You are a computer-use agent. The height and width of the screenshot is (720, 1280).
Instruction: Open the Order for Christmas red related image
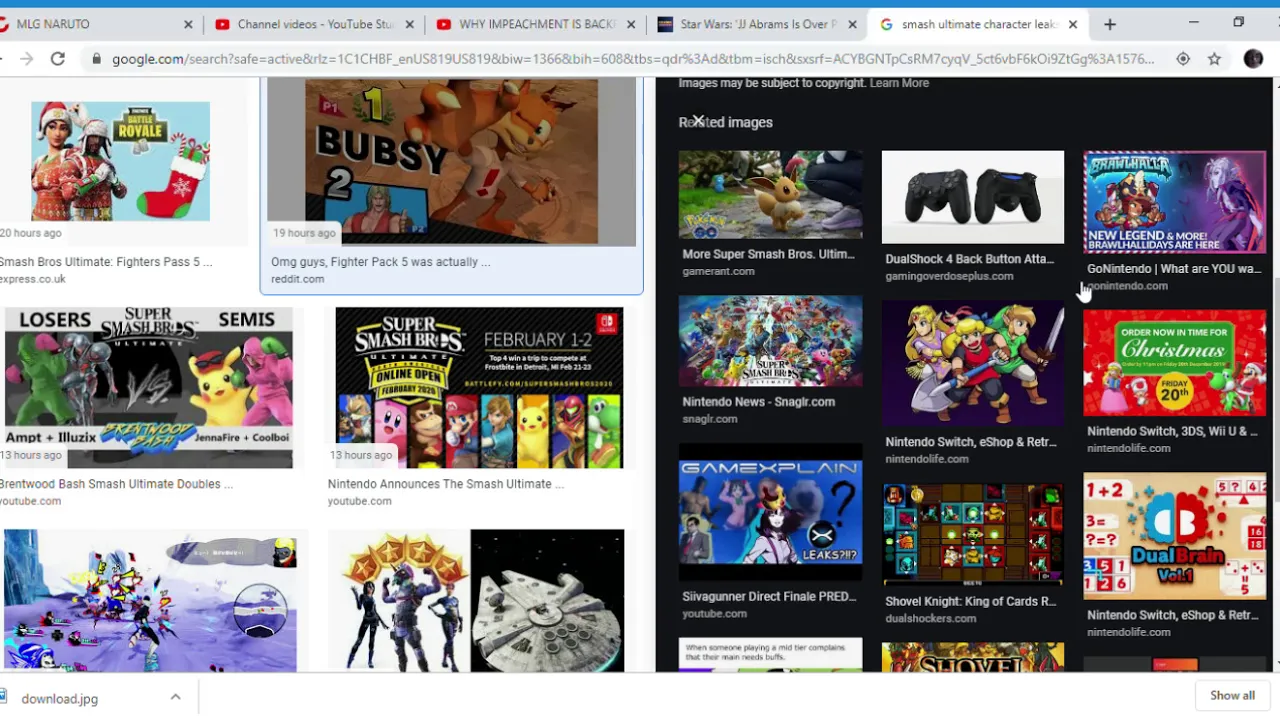tap(1175, 363)
